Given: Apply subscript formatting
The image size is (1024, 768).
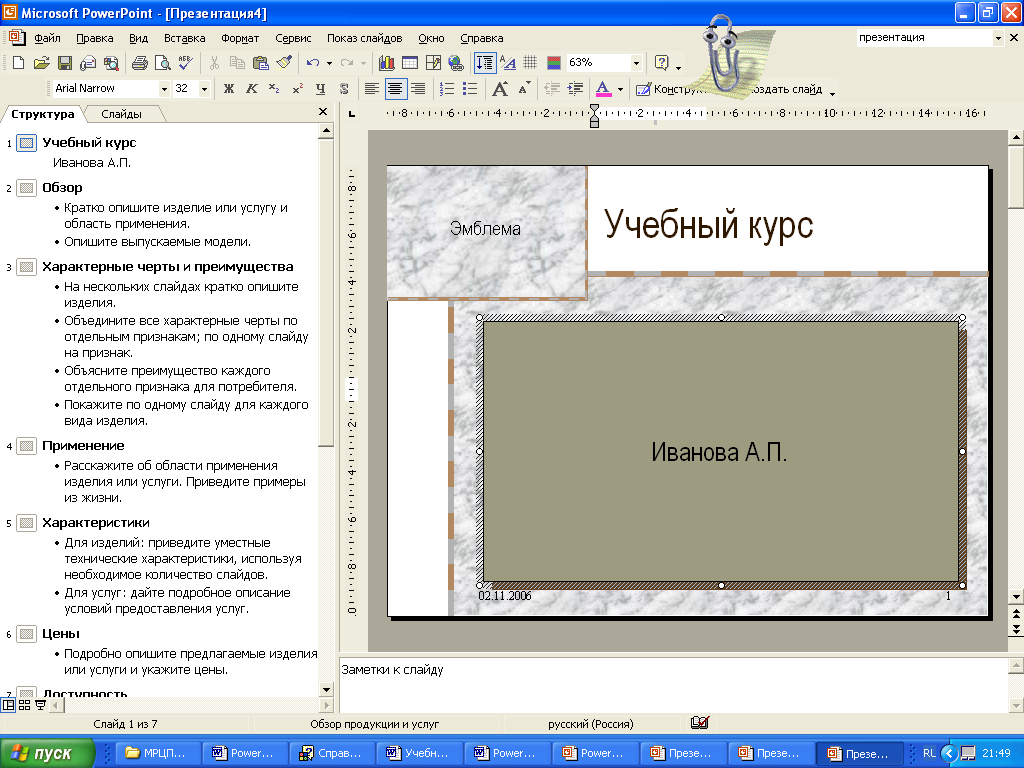Looking at the screenshot, I should tap(274, 89).
